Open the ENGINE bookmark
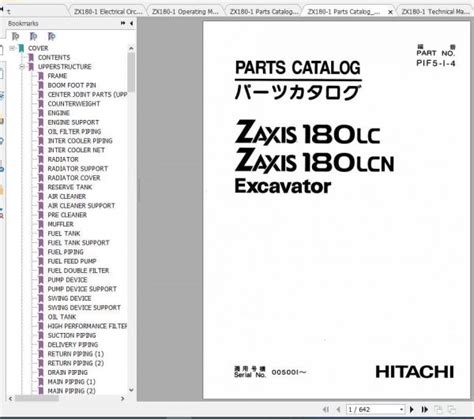The image size is (474, 419). 59,113
